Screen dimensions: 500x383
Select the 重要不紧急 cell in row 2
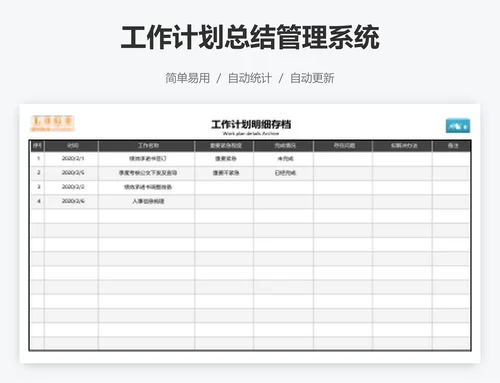point(225,173)
